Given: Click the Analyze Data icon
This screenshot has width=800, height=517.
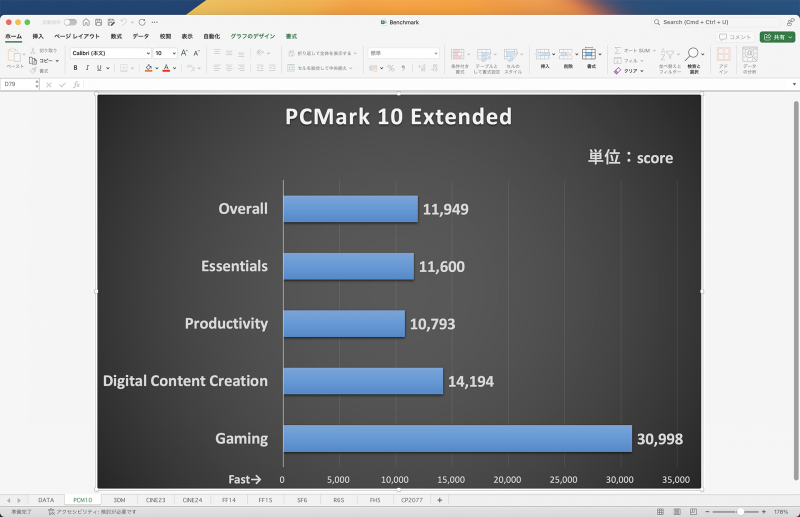Looking at the screenshot, I should click(x=749, y=54).
